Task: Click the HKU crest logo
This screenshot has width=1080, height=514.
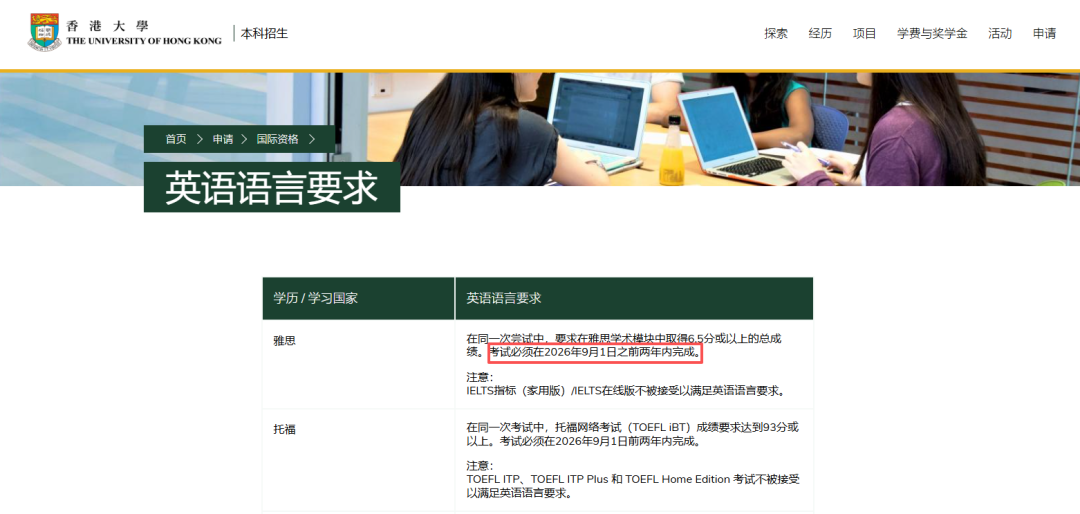Action: [44, 32]
